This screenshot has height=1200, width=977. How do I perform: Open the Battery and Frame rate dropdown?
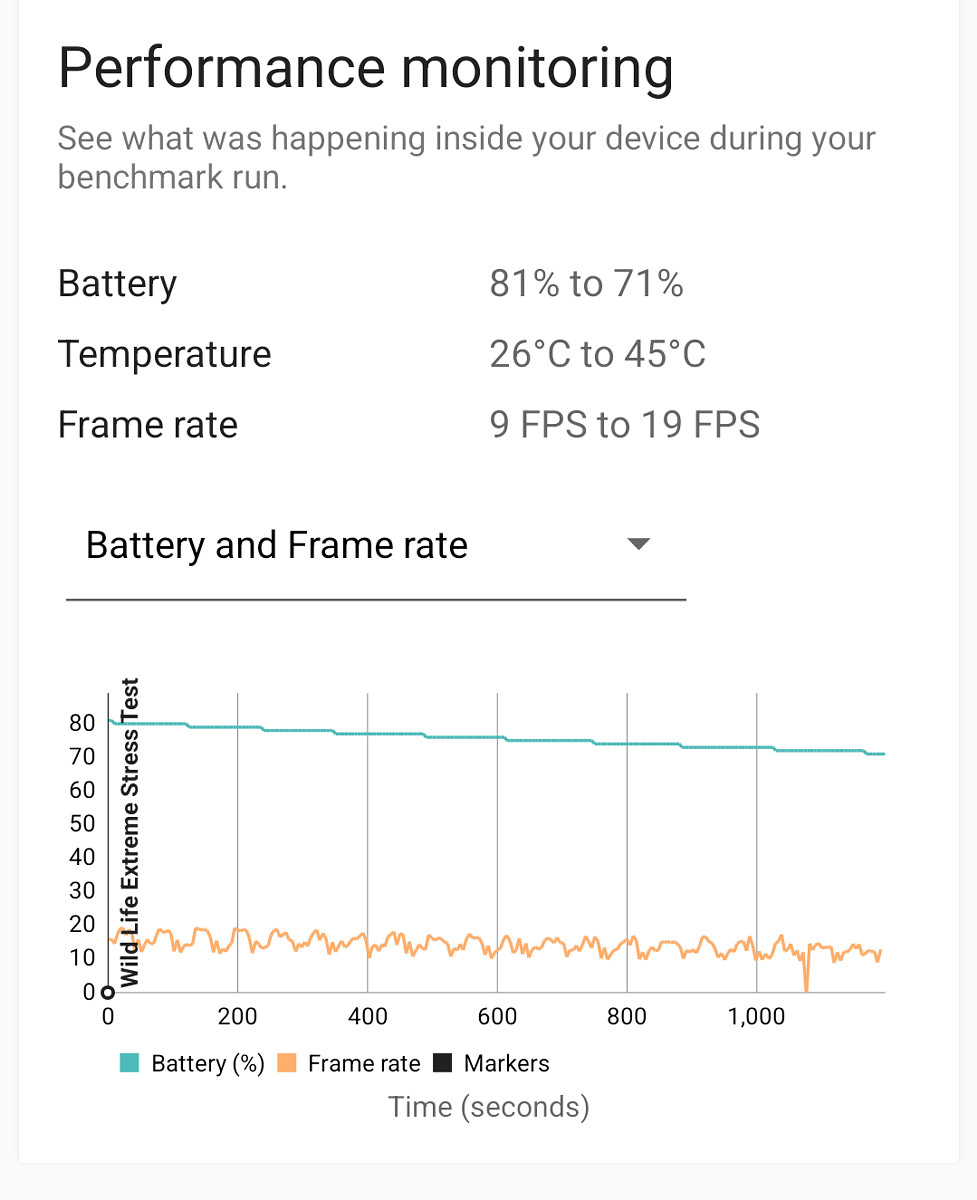pyautogui.click(x=277, y=546)
